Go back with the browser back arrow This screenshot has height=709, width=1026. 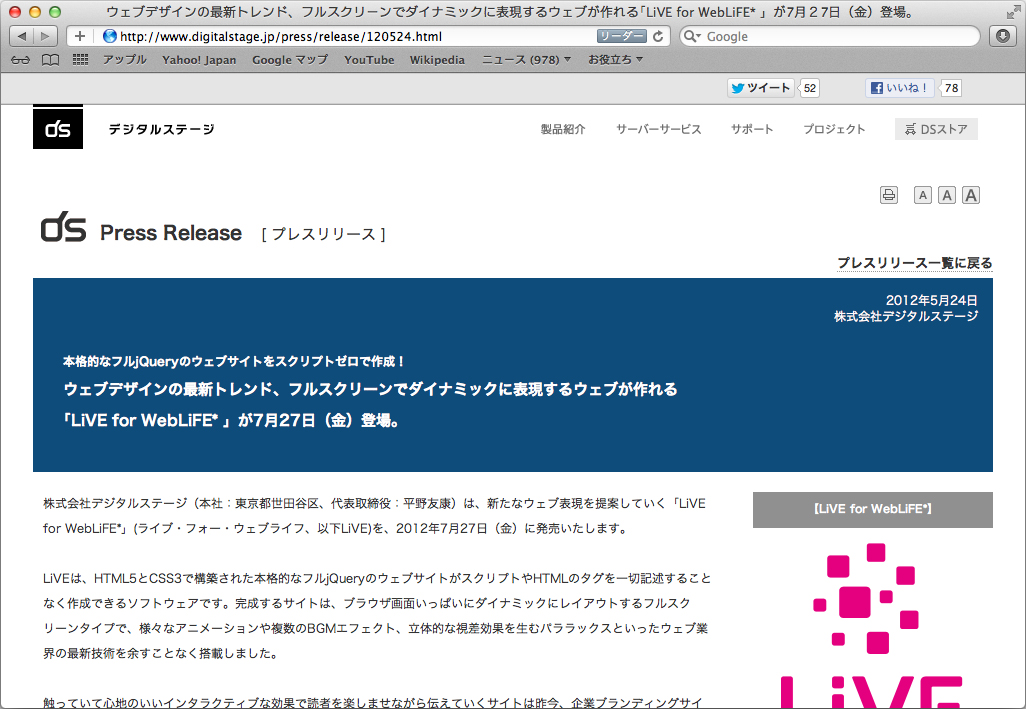click(22, 36)
